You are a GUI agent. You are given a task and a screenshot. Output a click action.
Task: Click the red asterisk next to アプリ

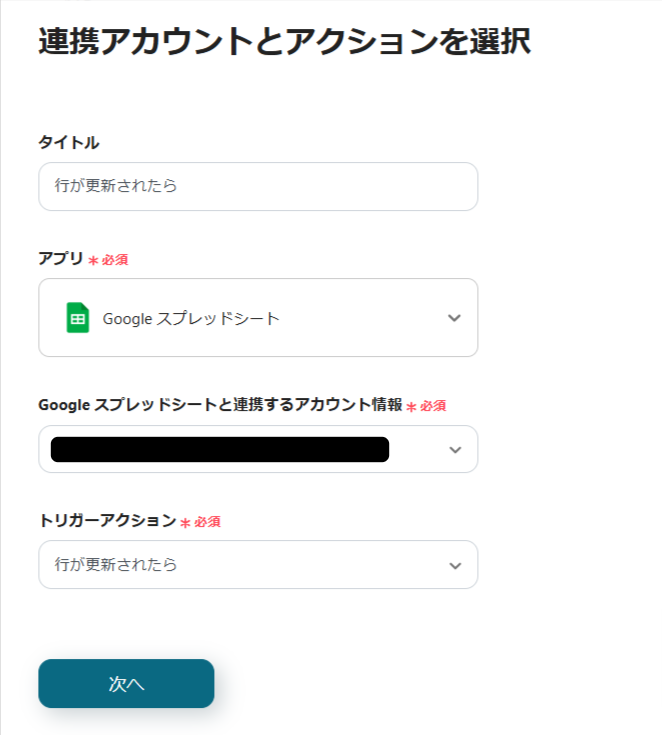tap(93, 260)
